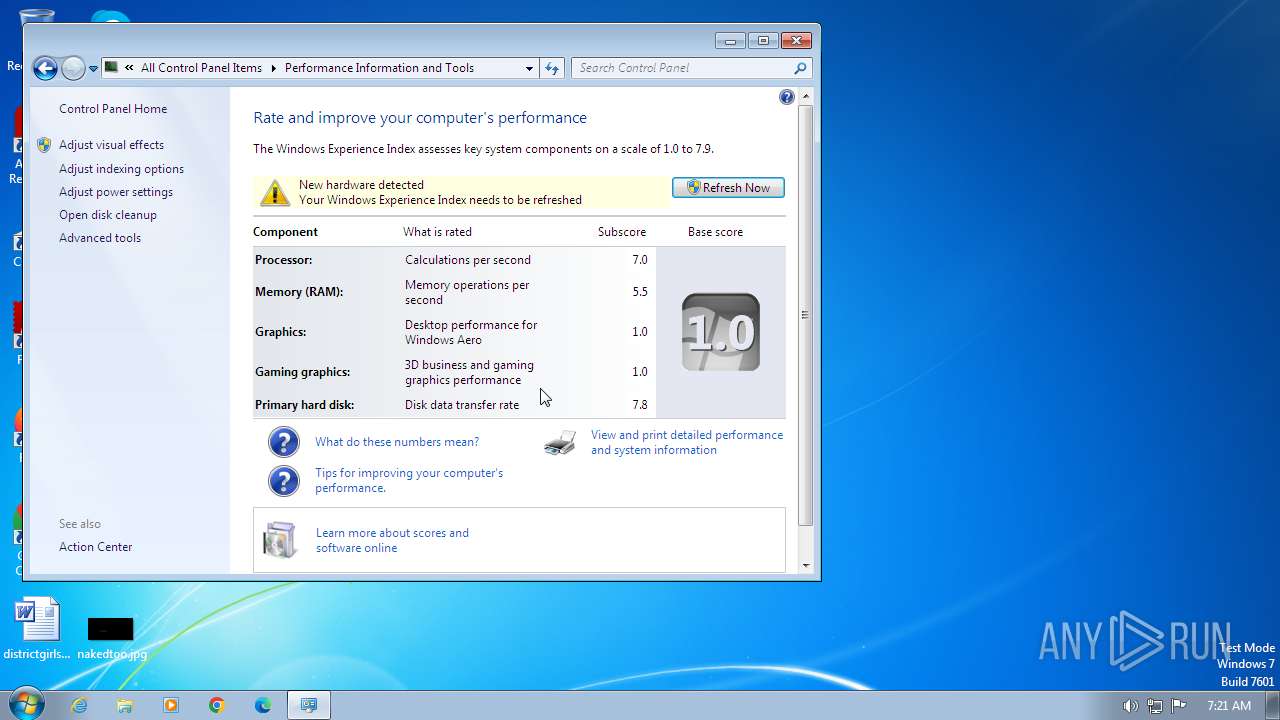Viewport: 1280px width, 720px height.
Task: Click the 1.0 base score badge
Action: [x=721, y=332]
